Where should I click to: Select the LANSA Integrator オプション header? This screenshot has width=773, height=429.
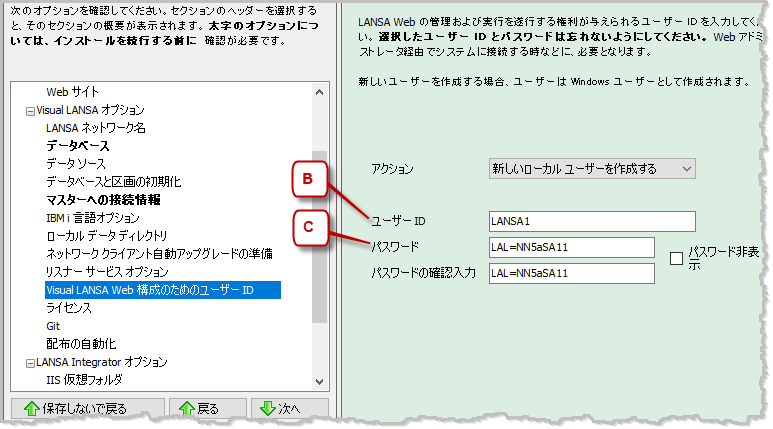tap(102, 362)
